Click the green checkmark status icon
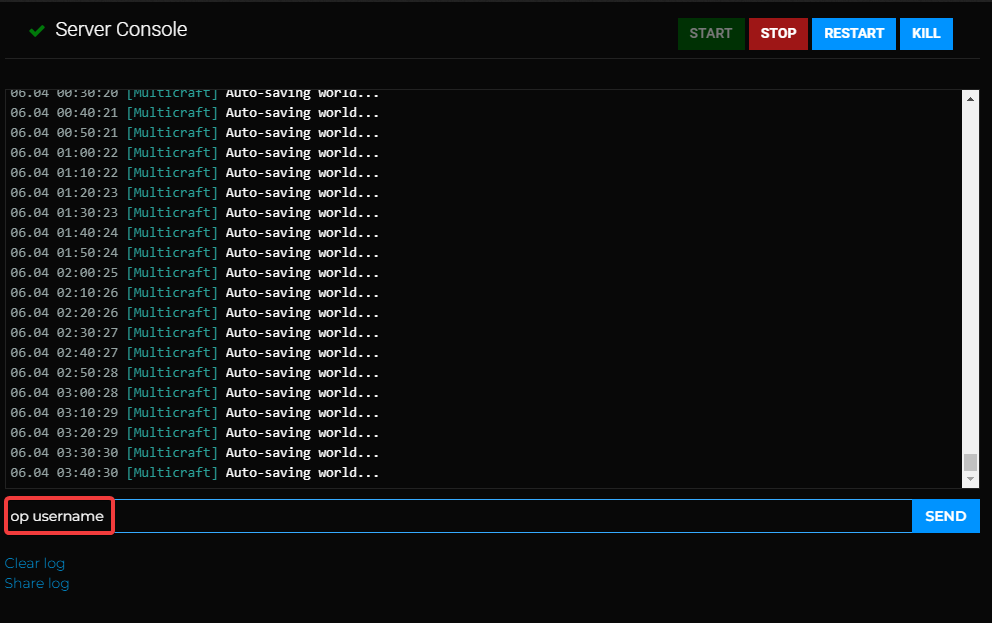 point(37,30)
